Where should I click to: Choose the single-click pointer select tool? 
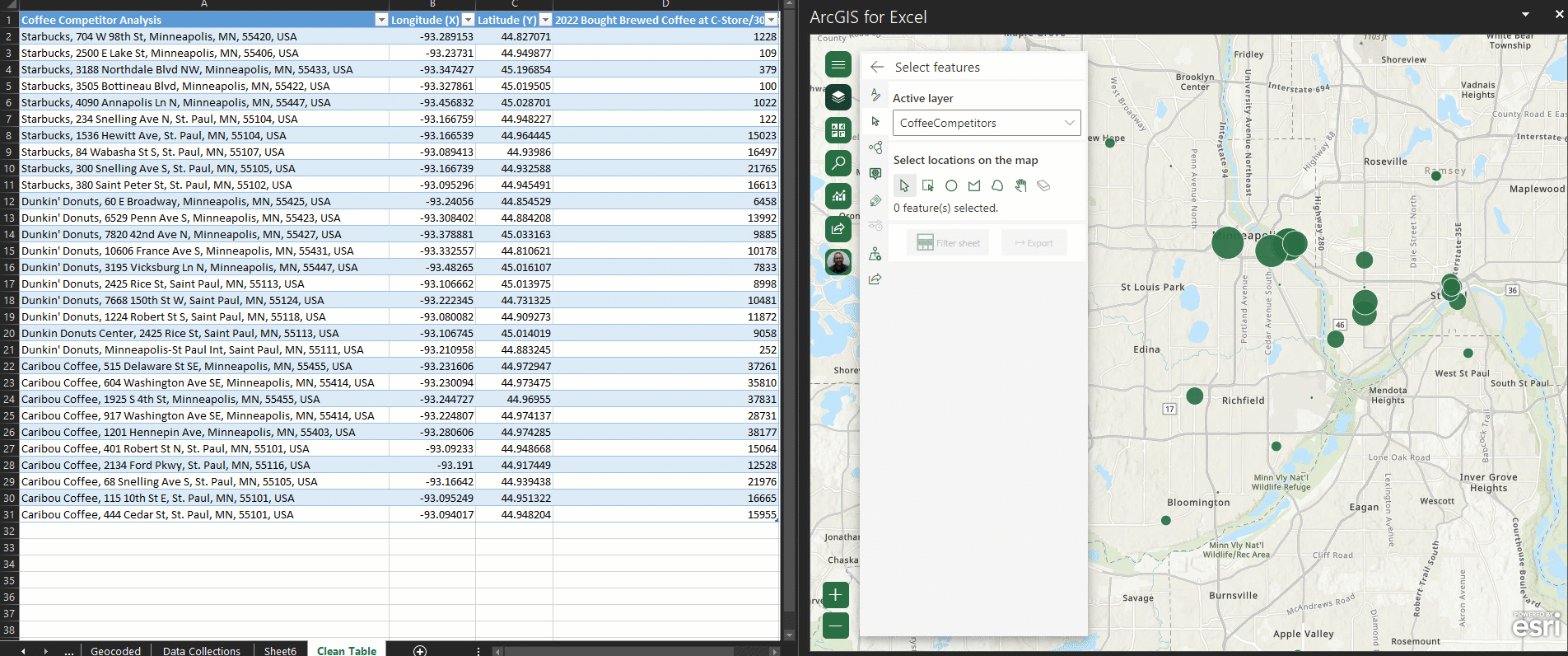(x=904, y=185)
